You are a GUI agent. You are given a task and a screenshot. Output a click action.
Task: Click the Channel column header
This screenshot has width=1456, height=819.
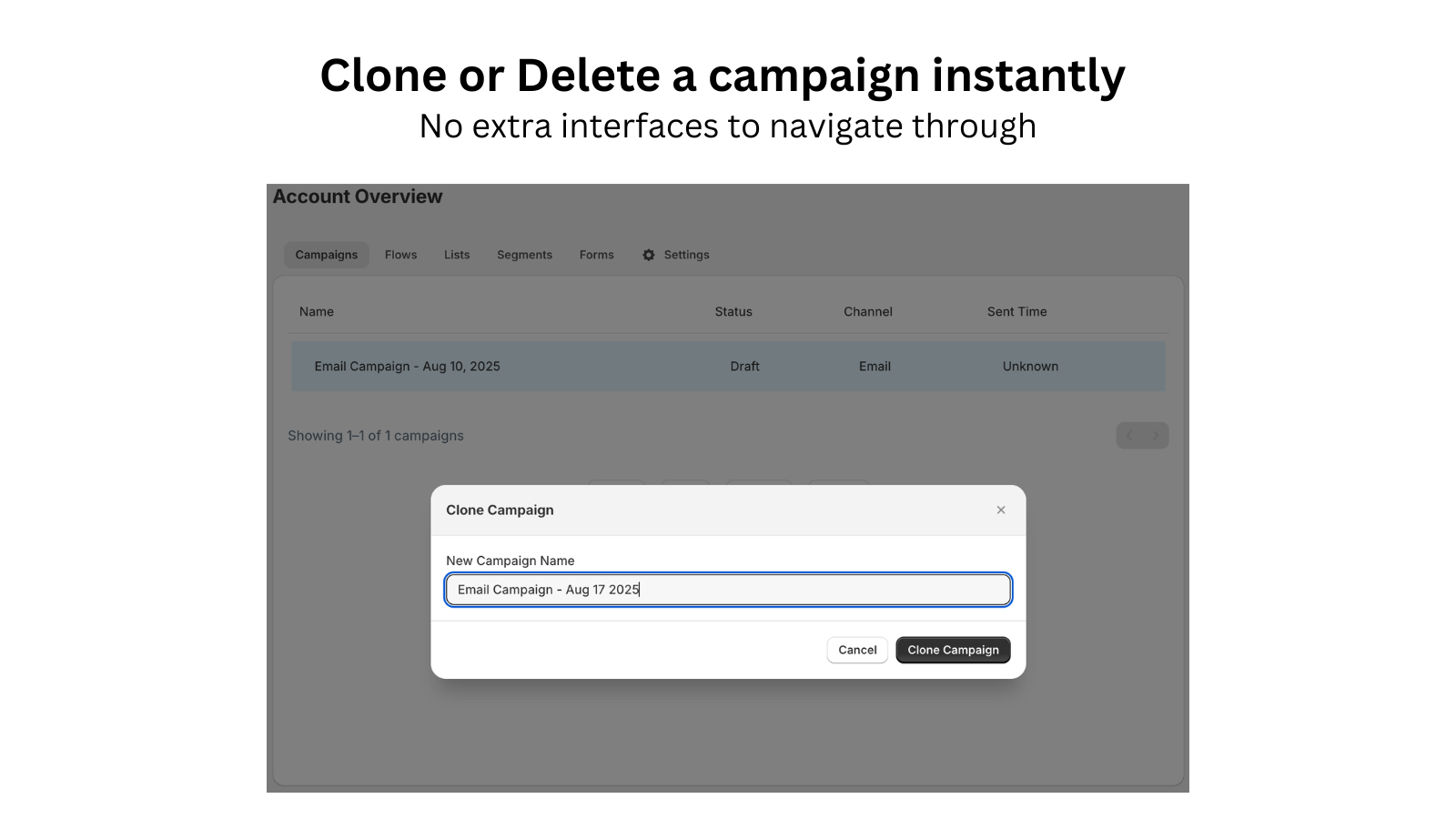coord(867,311)
